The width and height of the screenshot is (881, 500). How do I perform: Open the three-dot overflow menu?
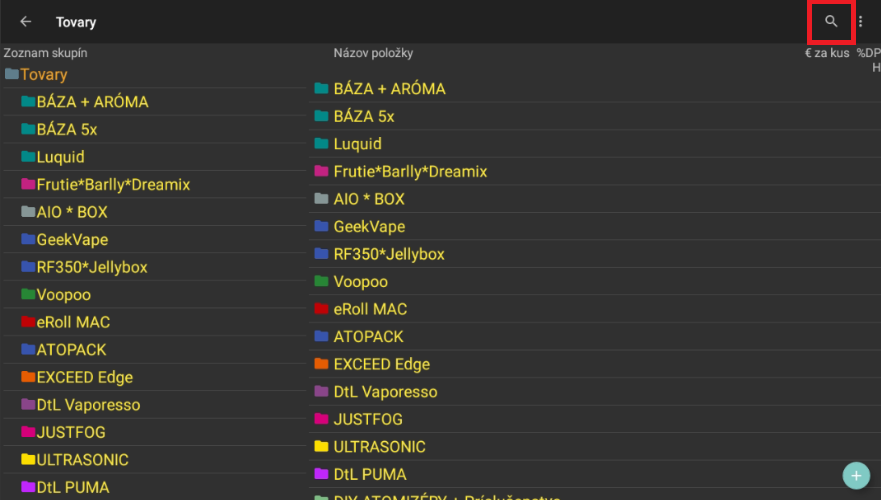pyautogui.click(x=860, y=21)
